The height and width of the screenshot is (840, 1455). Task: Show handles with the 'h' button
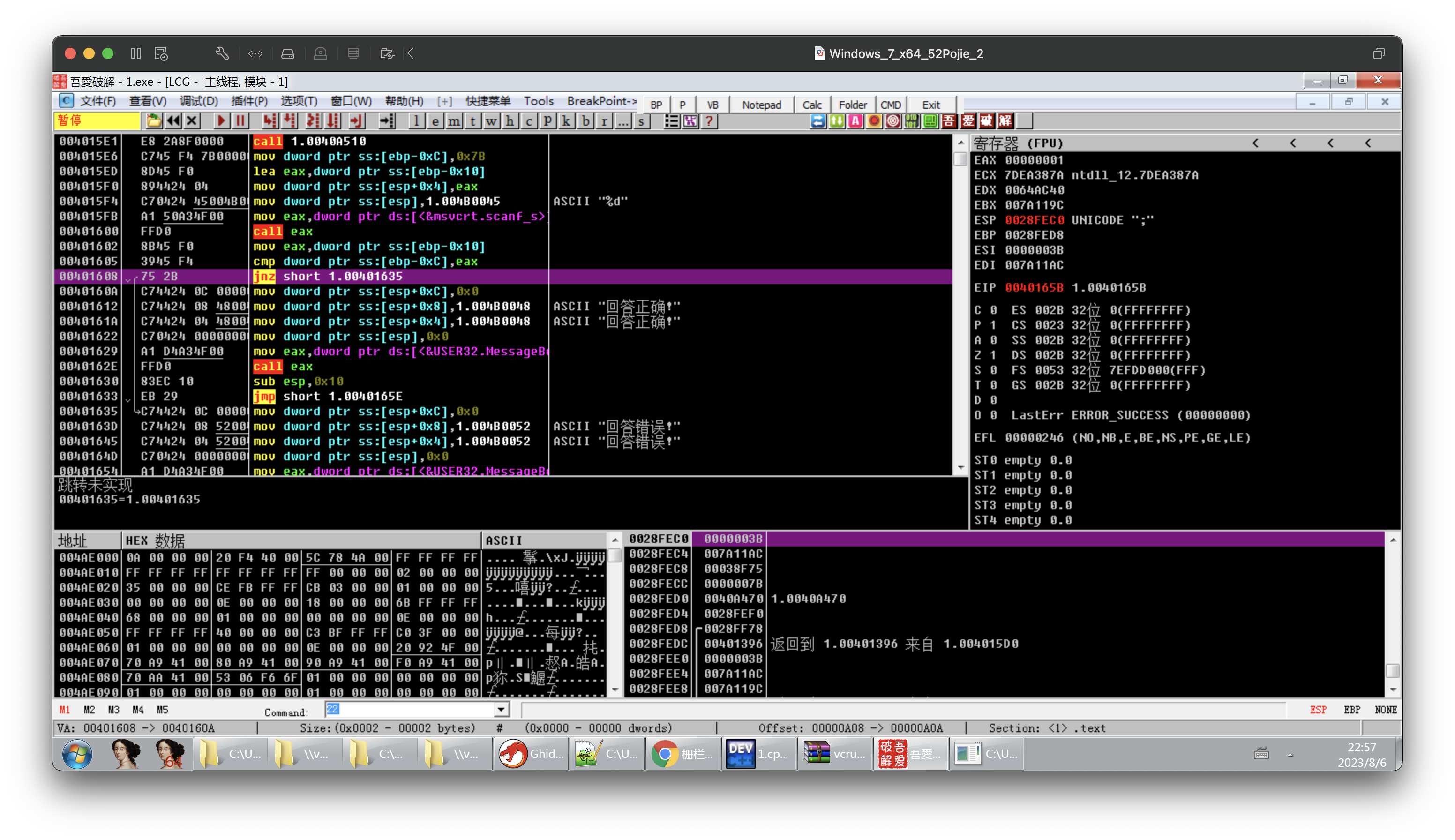click(x=510, y=121)
